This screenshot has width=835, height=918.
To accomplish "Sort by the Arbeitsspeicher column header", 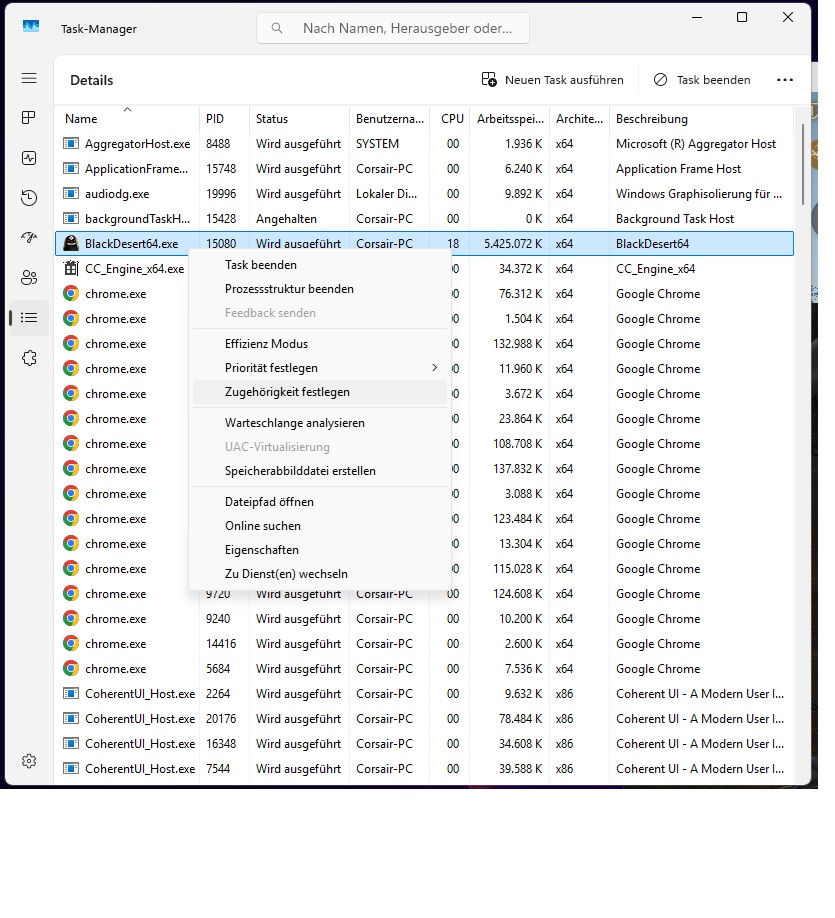I will 509,118.
